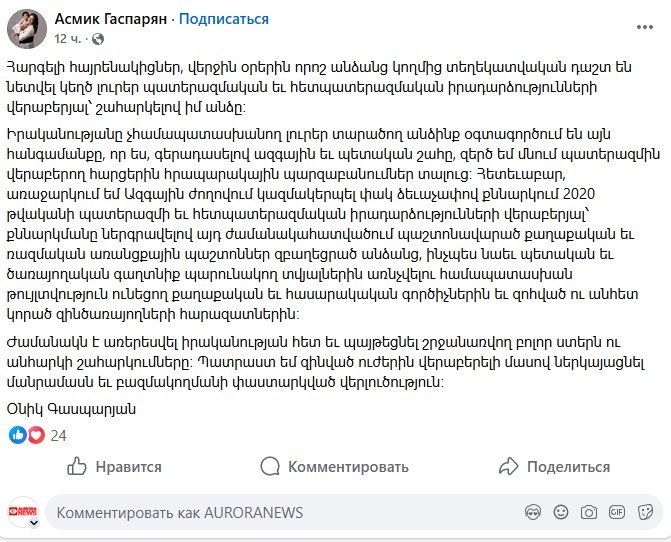Open the sticker picker in comment box

[644, 512]
